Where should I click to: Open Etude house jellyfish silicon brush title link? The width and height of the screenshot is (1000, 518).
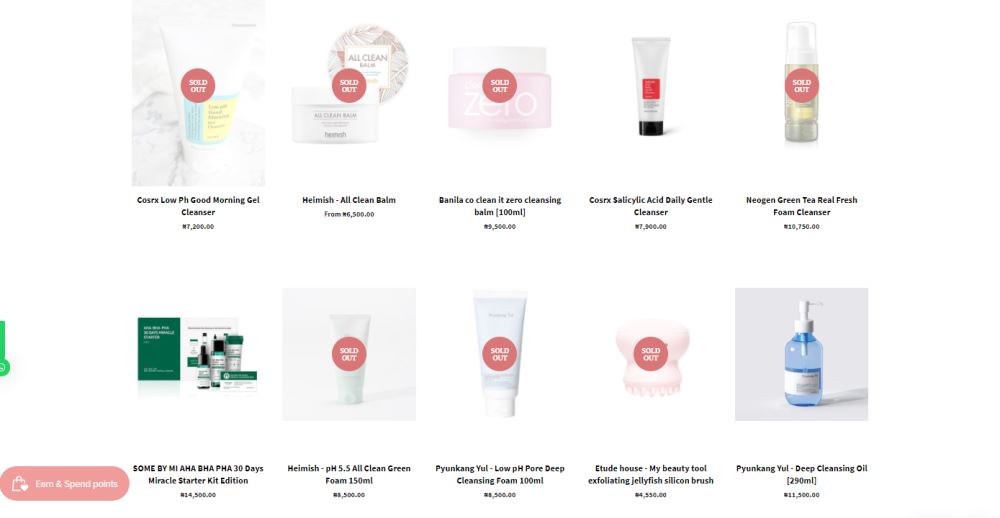(x=651, y=475)
